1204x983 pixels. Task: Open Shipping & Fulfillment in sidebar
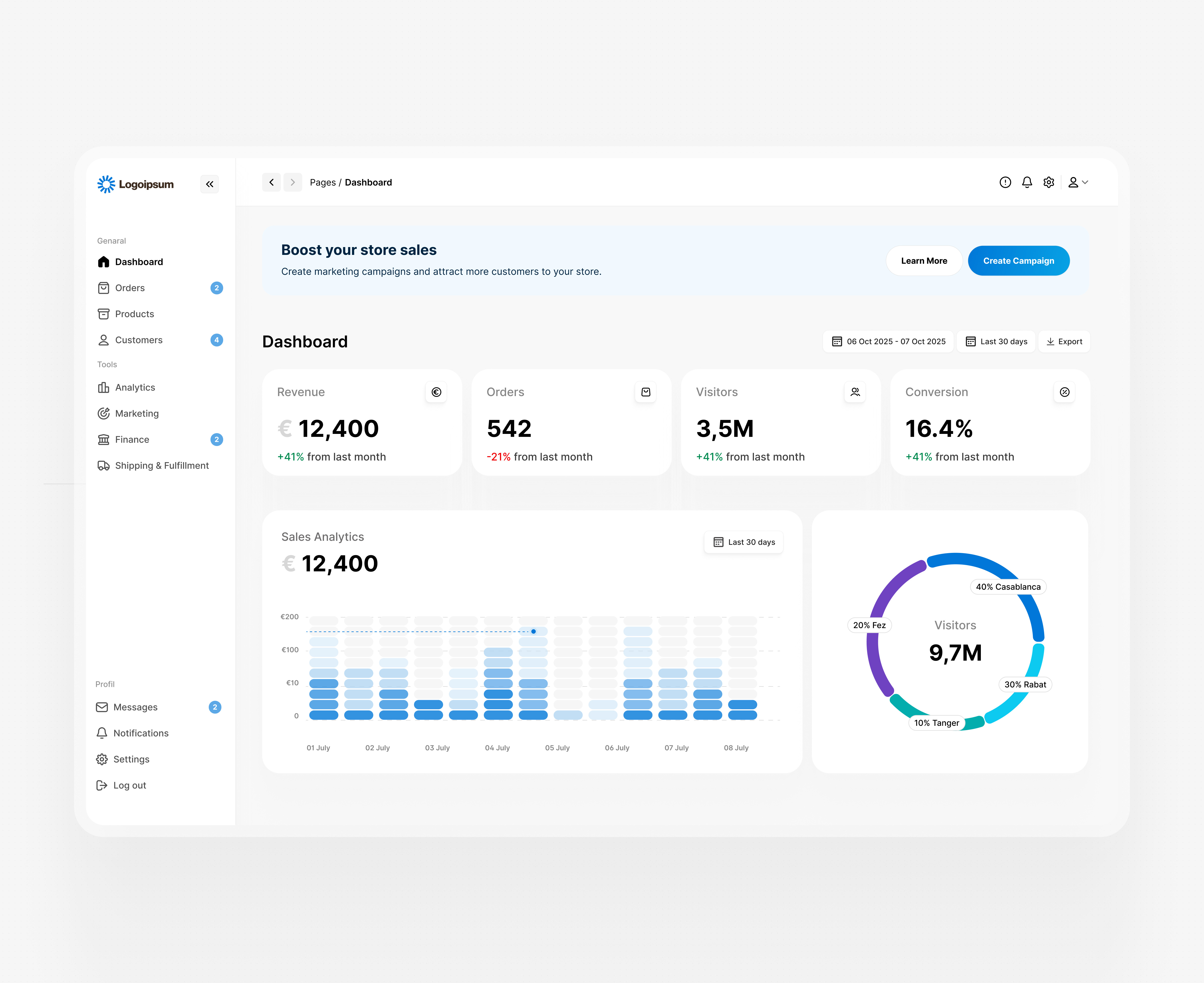162,465
